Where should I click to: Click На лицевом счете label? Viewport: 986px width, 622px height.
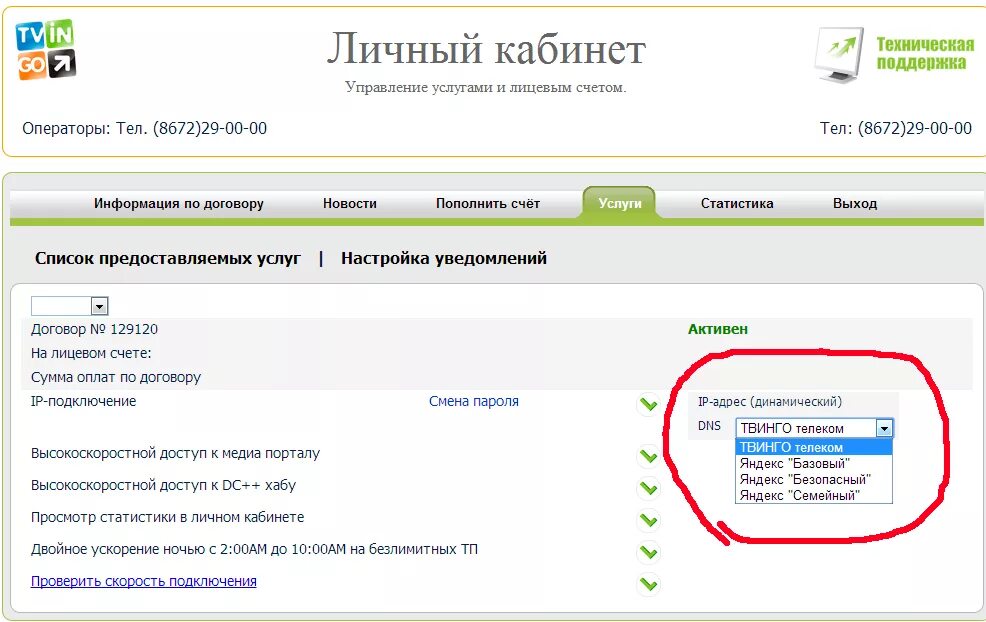[x=91, y=353]
